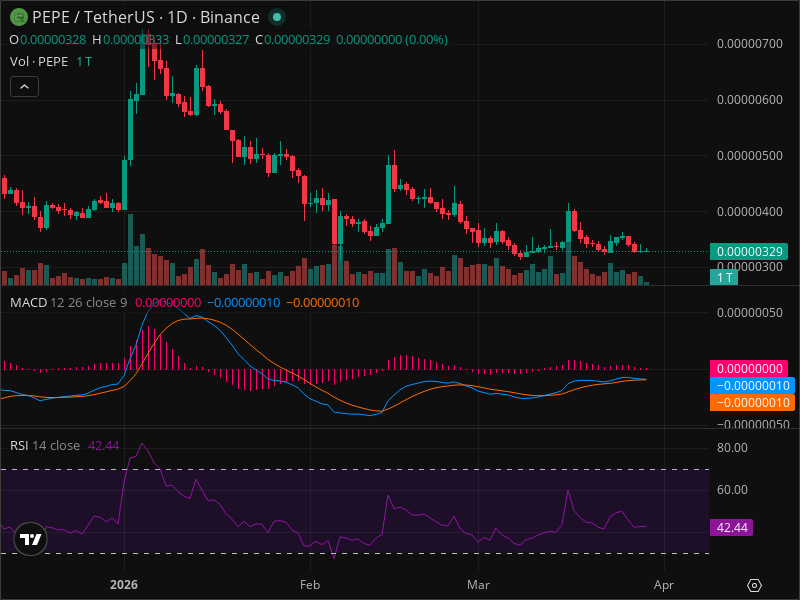Screen dimensions: 800x600
Task: Click the Feb label on time axis
Action: [310, 585]
